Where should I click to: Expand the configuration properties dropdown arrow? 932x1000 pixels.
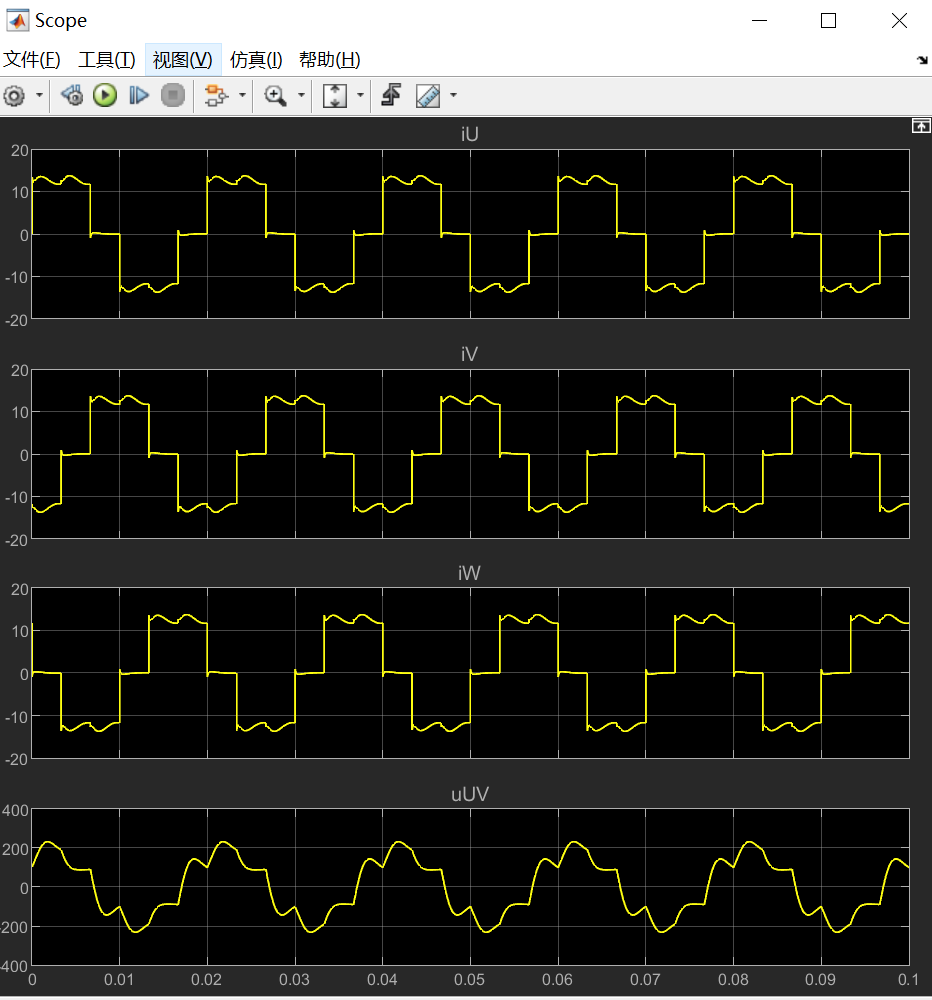[x=39, y=96]
